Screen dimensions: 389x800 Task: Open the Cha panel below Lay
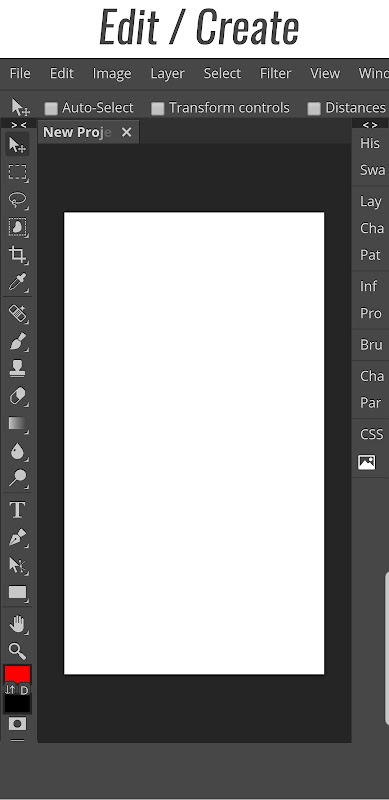point(372,228)
